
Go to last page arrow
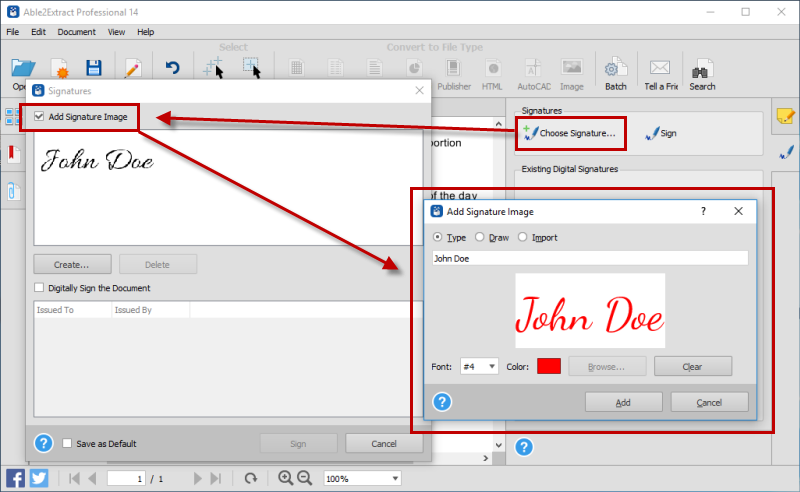pos(216,478)
